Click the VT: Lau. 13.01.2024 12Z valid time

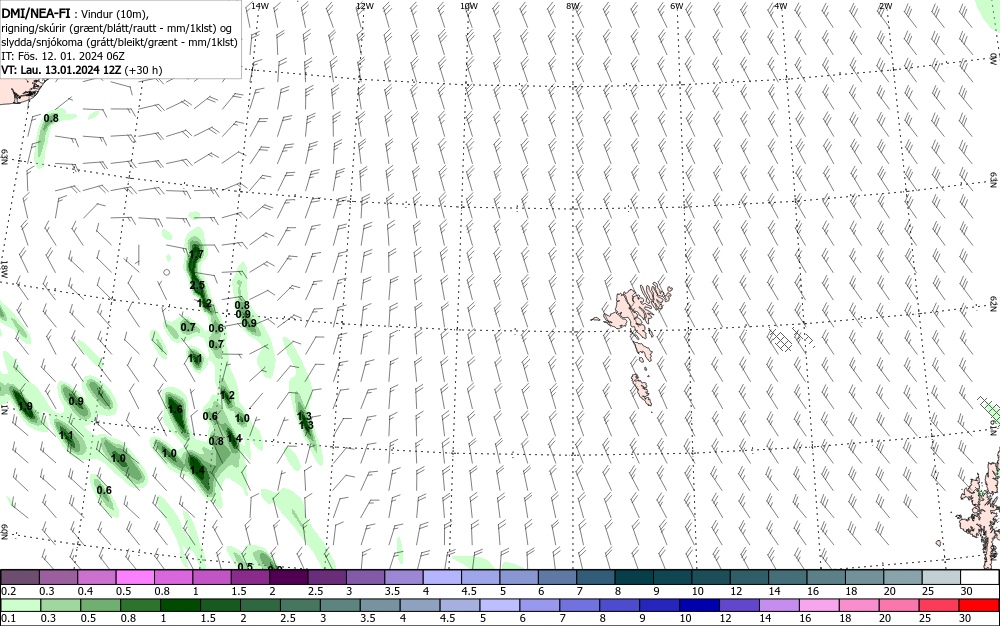(x=61, y=69)
